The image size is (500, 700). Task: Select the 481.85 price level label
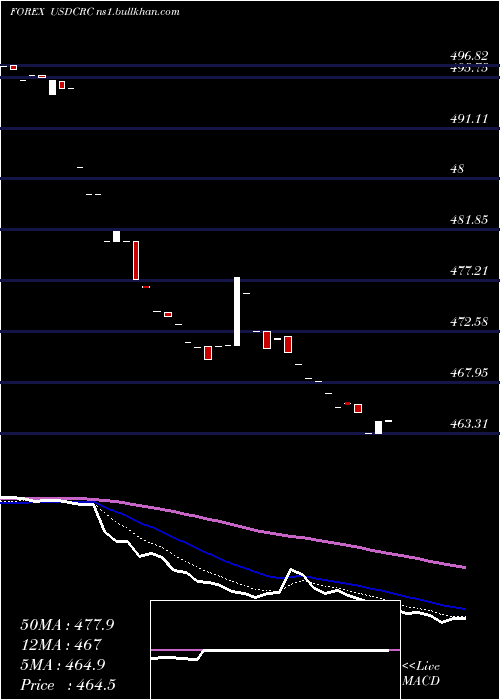468,220
